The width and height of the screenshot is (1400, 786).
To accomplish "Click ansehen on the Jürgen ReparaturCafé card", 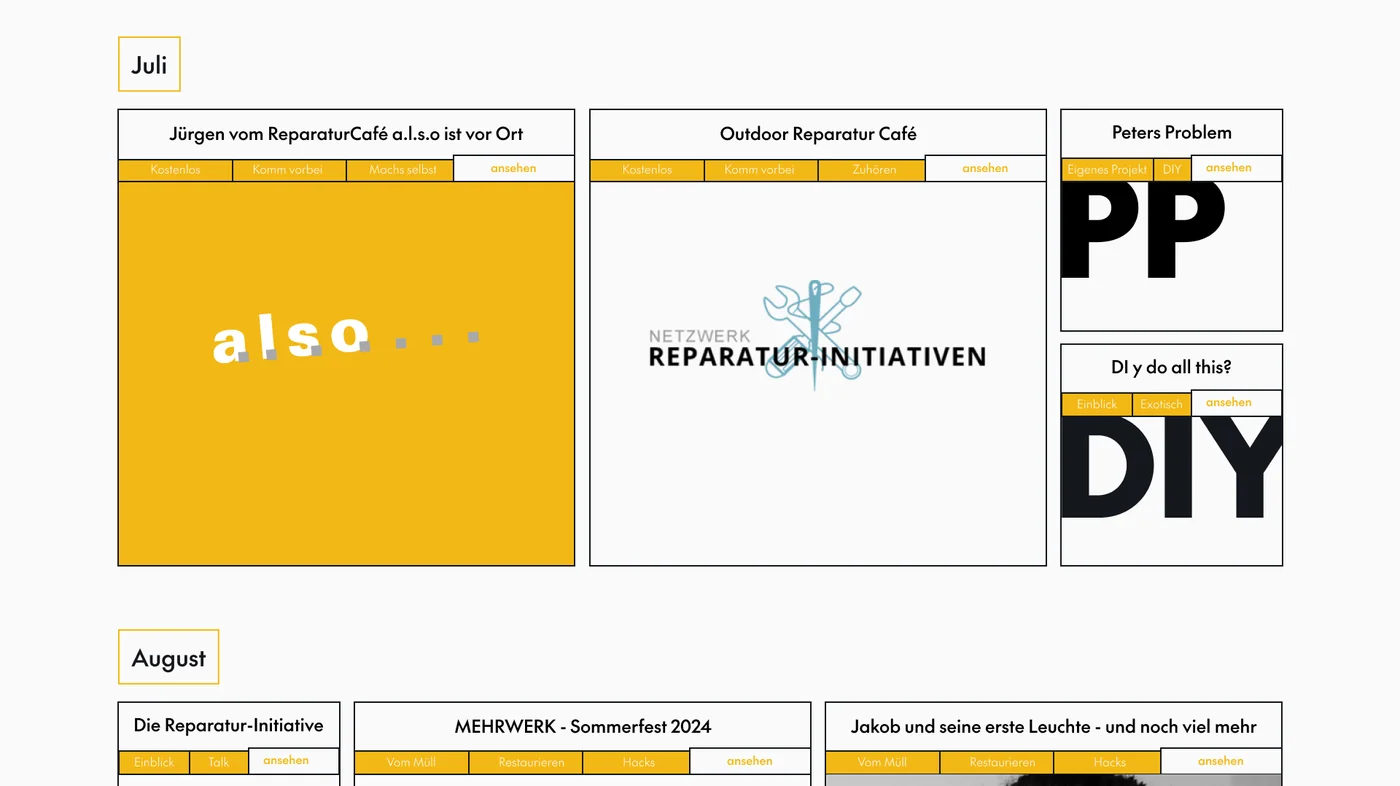I will coord(514,168).
